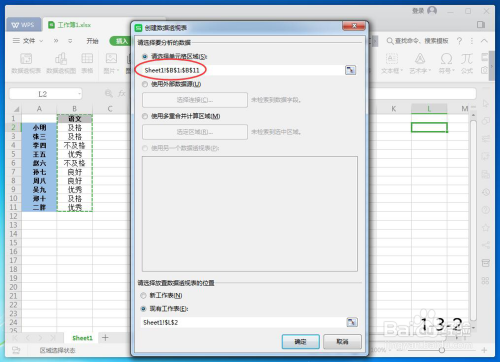500x362 pixels.
Task: Click the circled question mark in right sidebar
Action: (486, 210)
